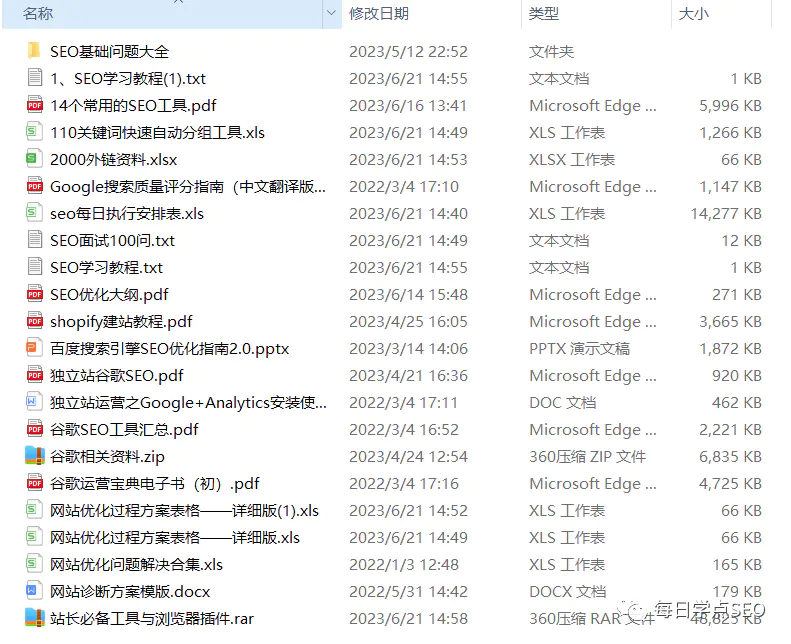Click the size 14,277 KB

tap(726, 214)
